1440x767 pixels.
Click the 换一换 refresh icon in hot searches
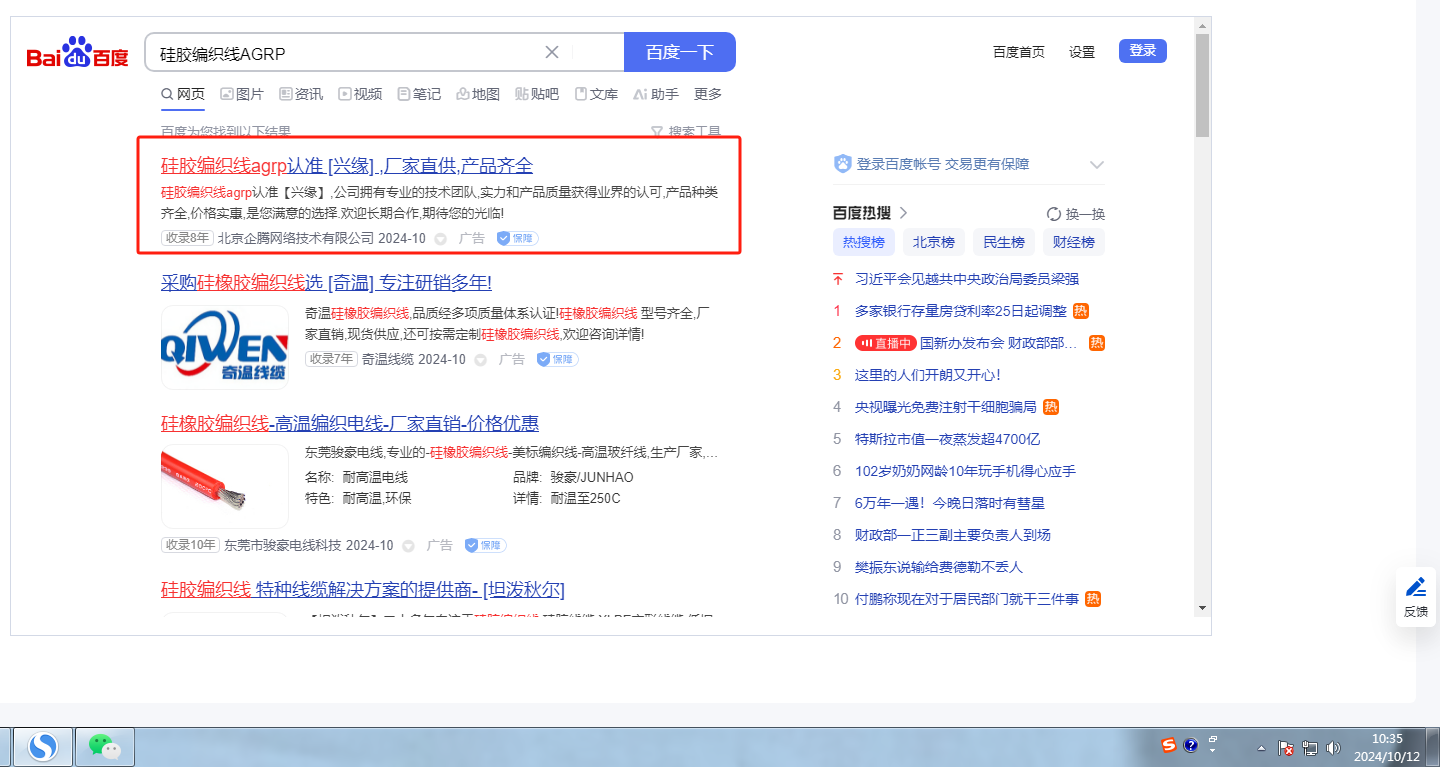[x=1053, y=214]
